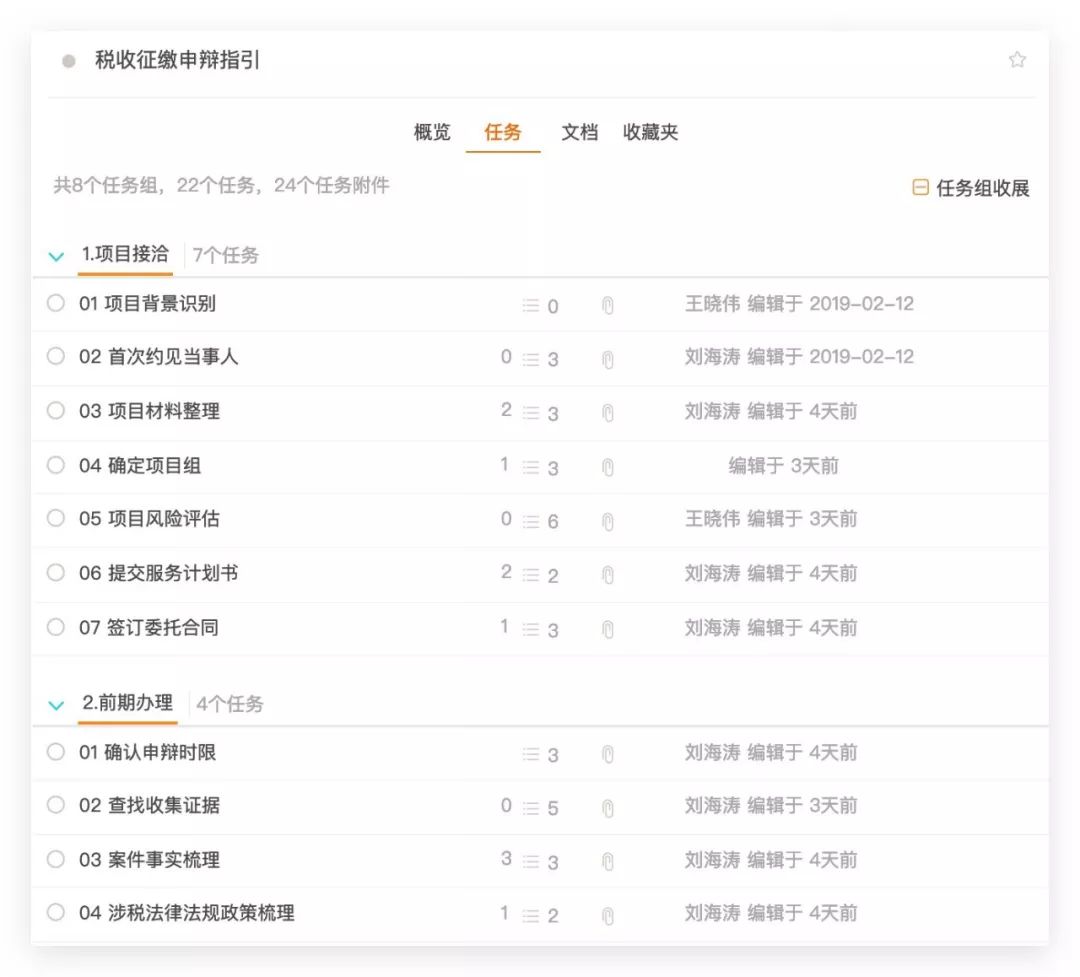The image size is (1080, 977).
Task: Click attachment paperclip for 02 查找收集证据
Action: pyautogui.click(x=608, y=808)
